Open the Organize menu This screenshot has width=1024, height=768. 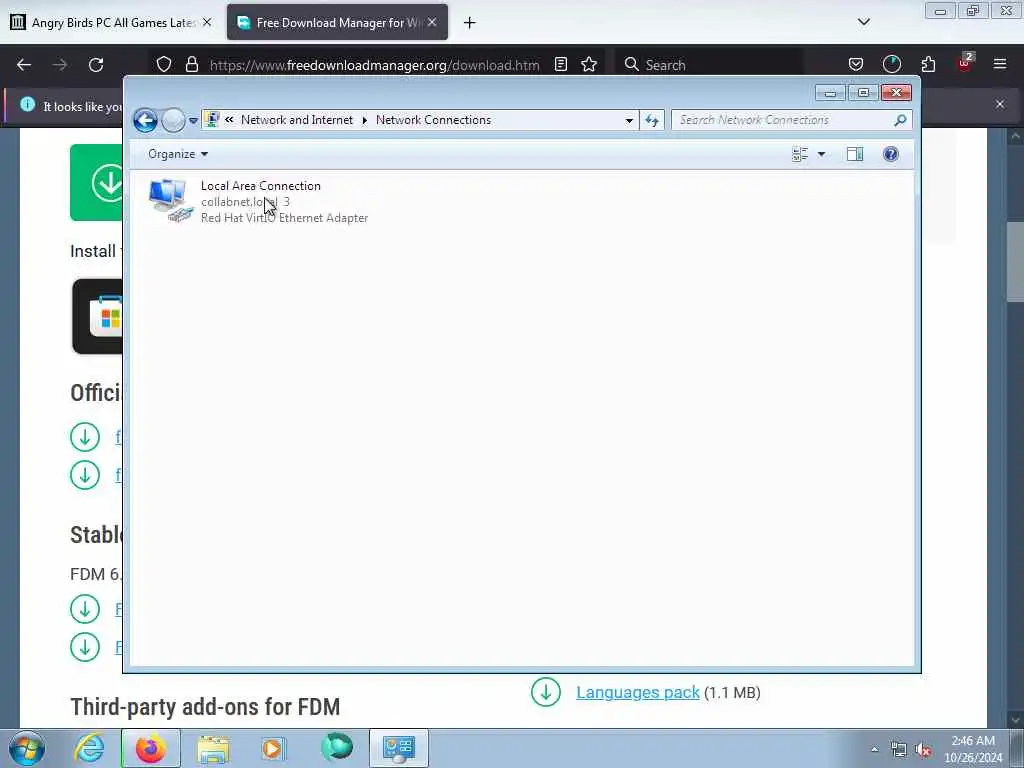coord(178,154)
